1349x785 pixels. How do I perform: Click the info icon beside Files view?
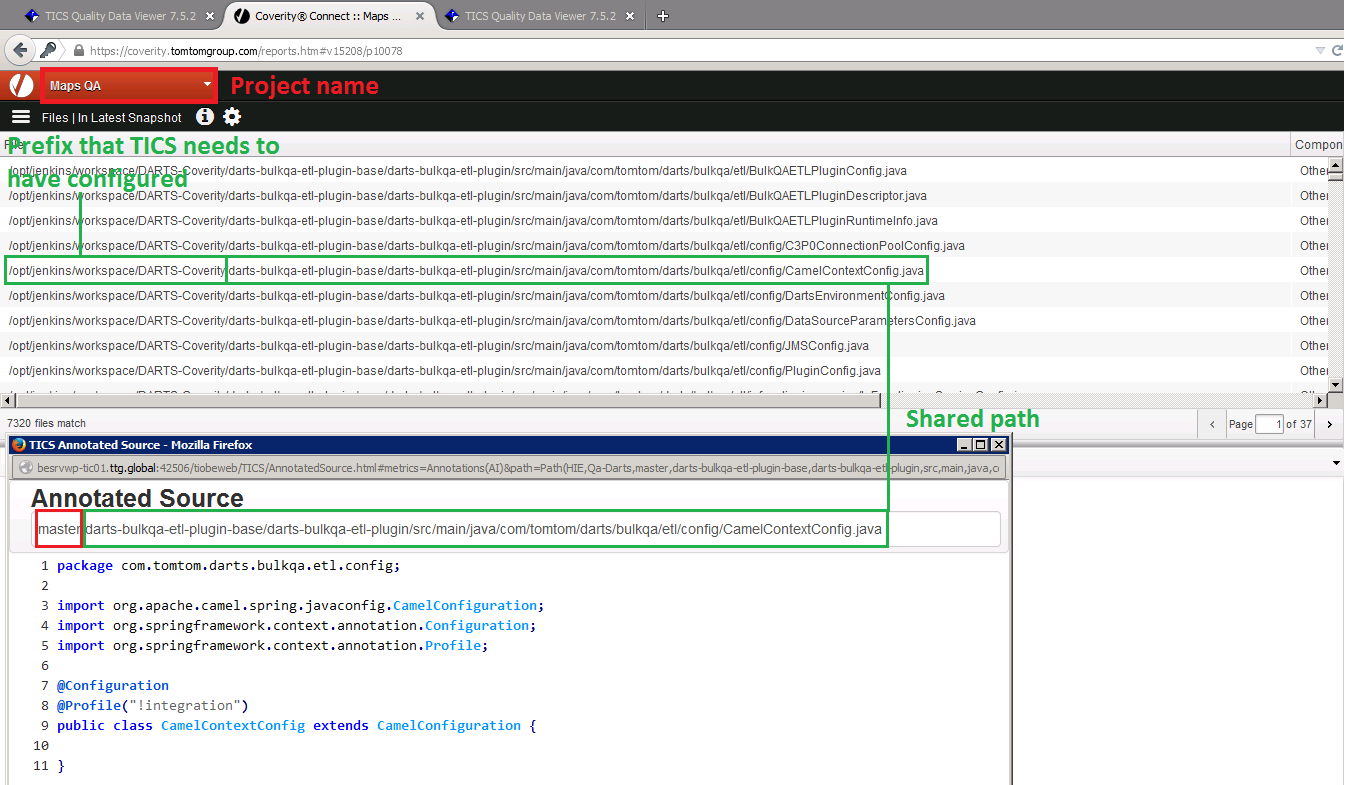[x=205, y=117]
